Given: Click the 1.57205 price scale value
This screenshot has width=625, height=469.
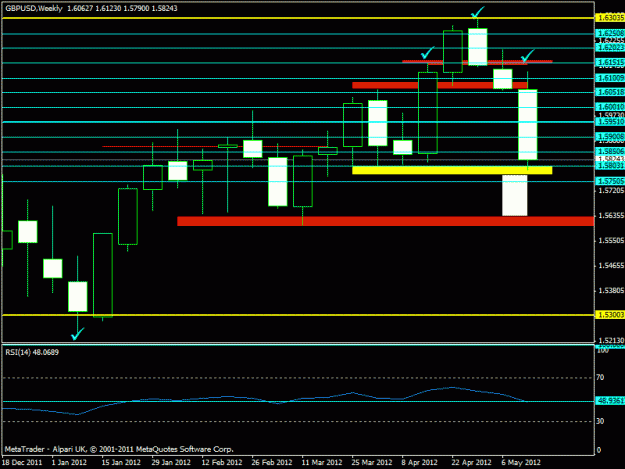Looking at the screenshot, I should tap(611, 191).
